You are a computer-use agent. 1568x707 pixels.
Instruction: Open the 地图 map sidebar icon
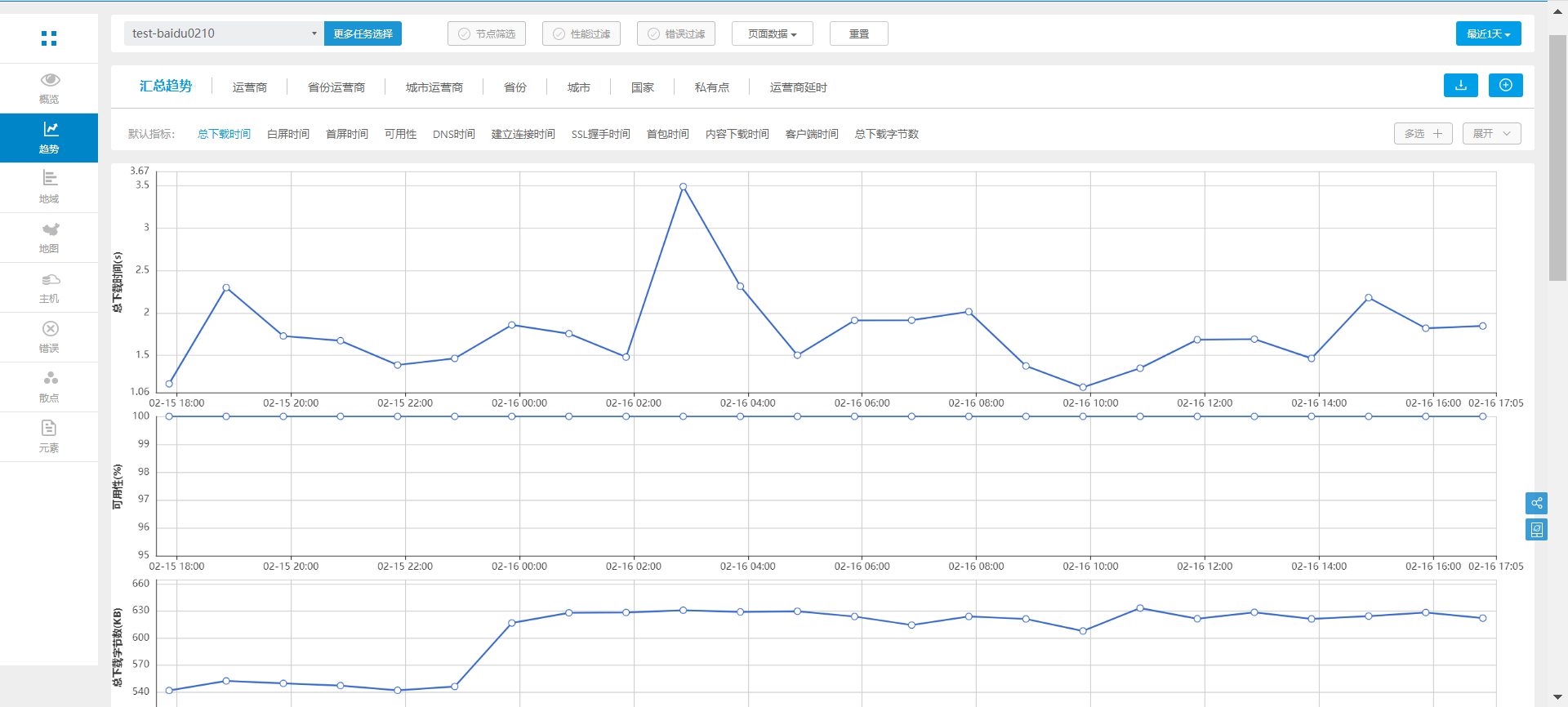pyautogui.click(x=49, y=229)
